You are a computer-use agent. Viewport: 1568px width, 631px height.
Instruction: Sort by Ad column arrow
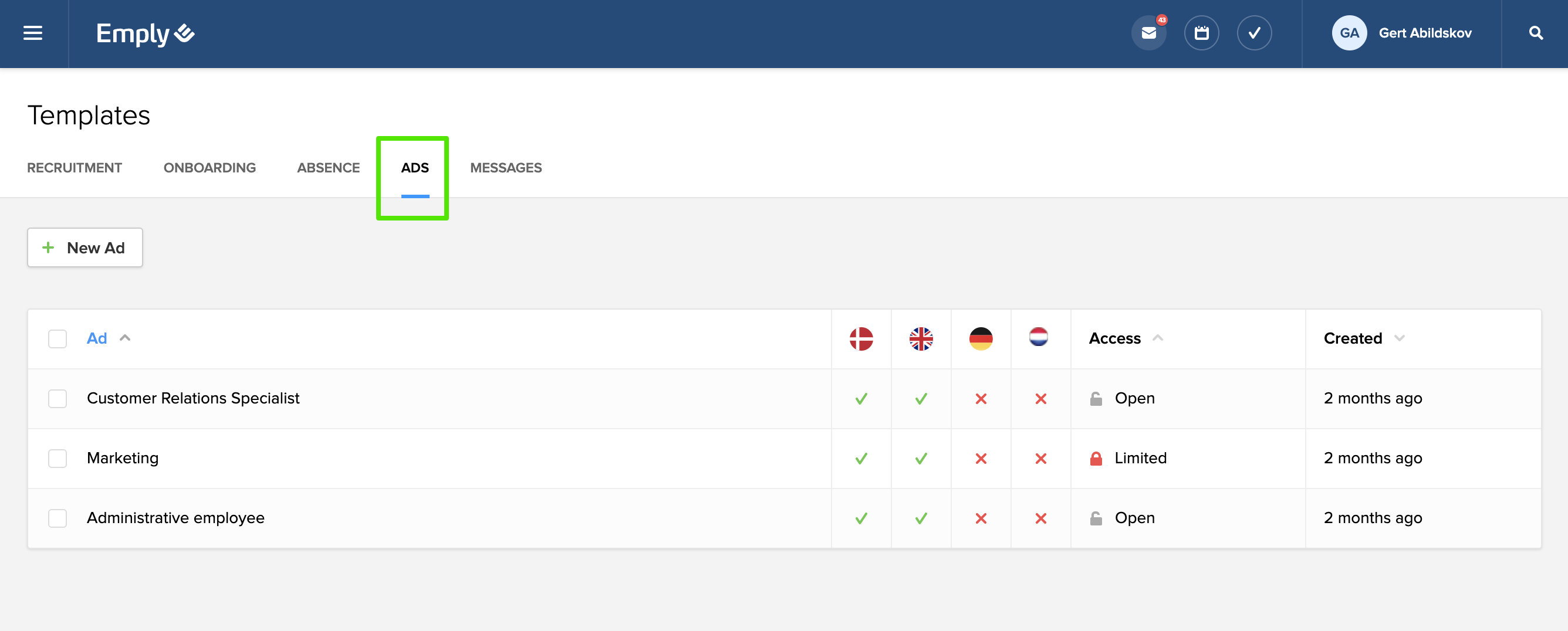(x=125, y=338)
